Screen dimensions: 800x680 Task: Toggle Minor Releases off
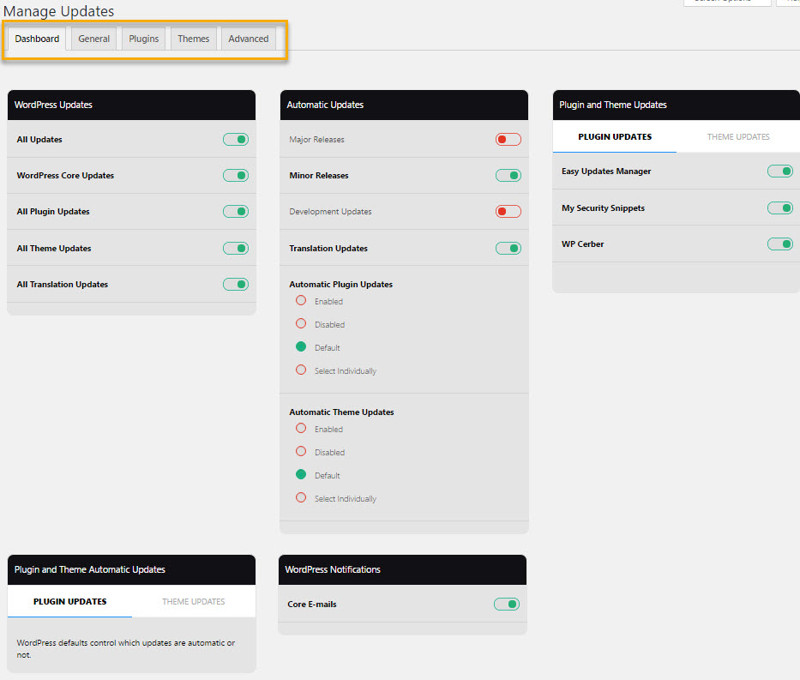tap(507, 175)
